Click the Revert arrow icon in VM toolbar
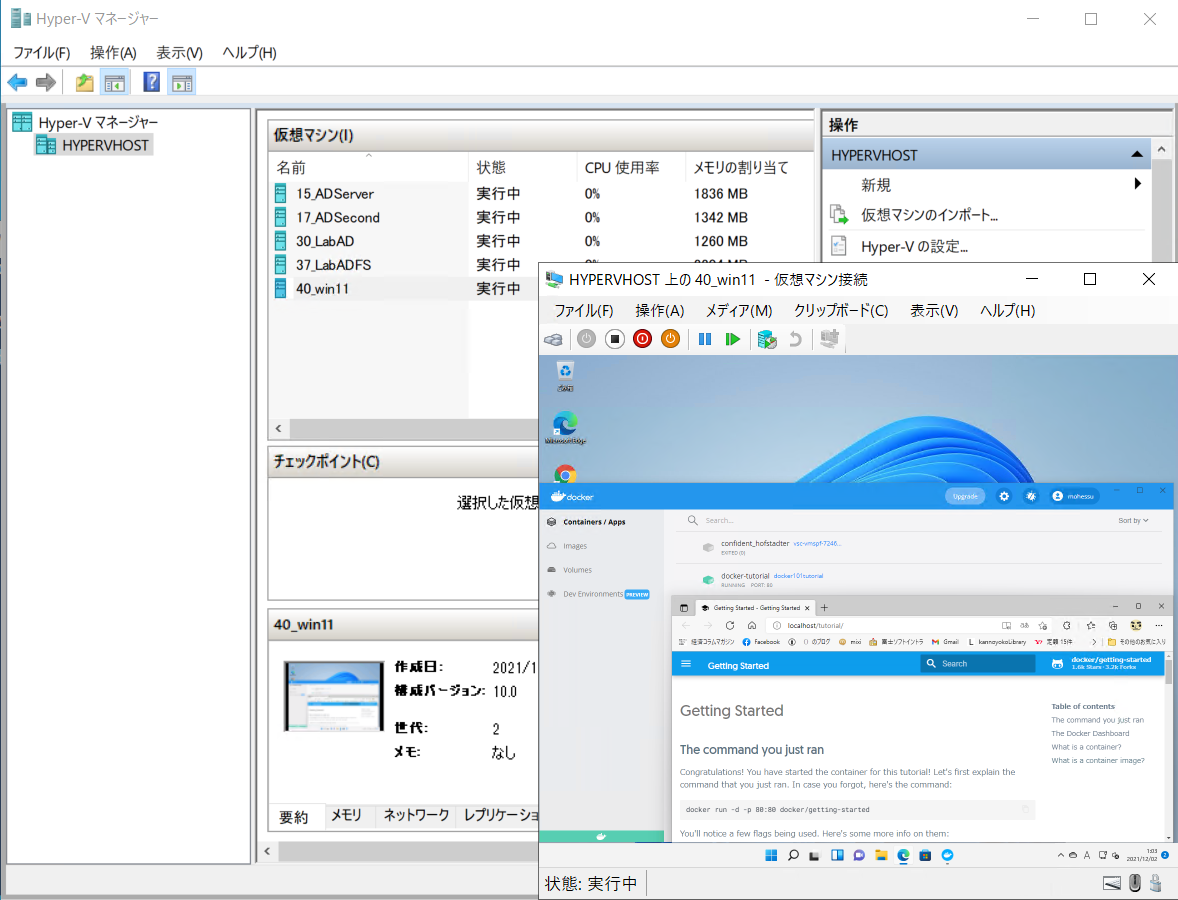The height and width of the screenshot is (900, 1178). 796,340
